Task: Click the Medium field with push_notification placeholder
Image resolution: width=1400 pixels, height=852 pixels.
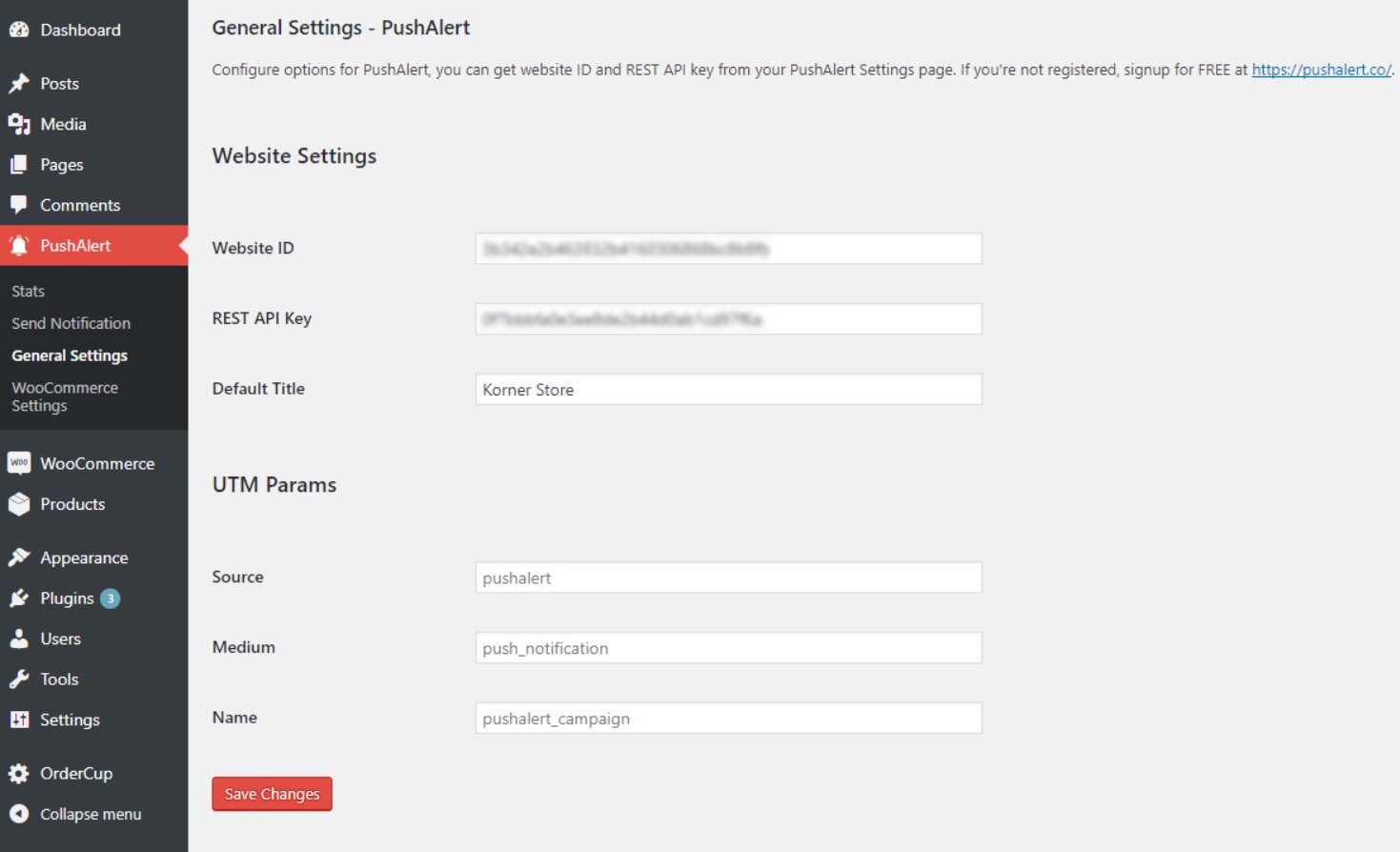Action: 728,647
